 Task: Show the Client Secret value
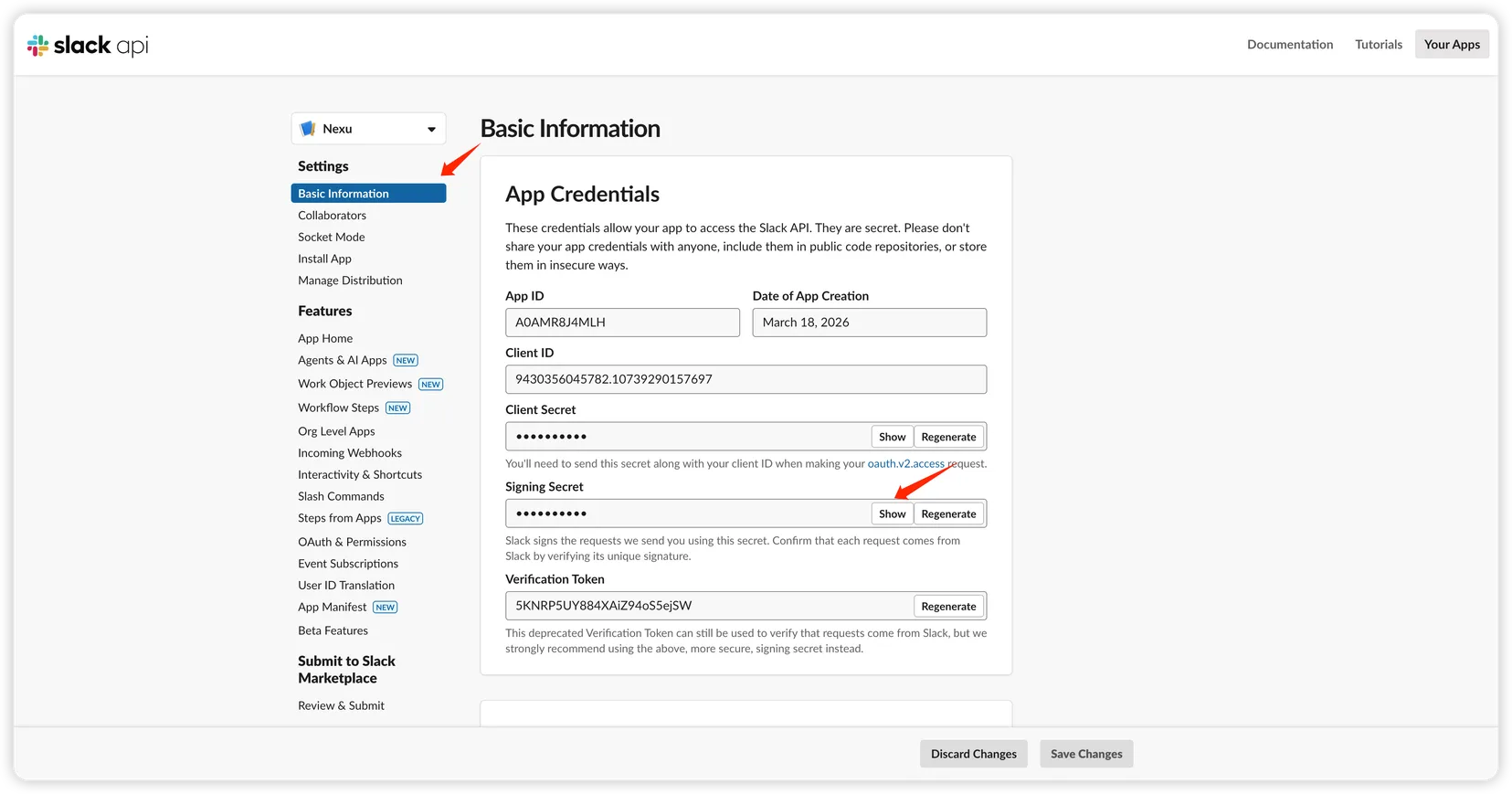click(x=892, y=437)
